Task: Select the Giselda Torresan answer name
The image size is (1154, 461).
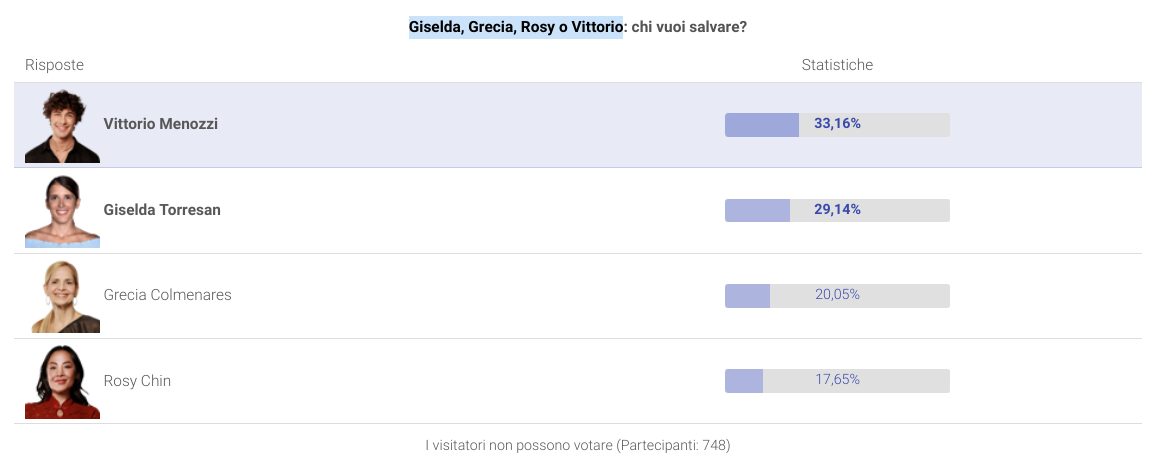Action: 162,210
